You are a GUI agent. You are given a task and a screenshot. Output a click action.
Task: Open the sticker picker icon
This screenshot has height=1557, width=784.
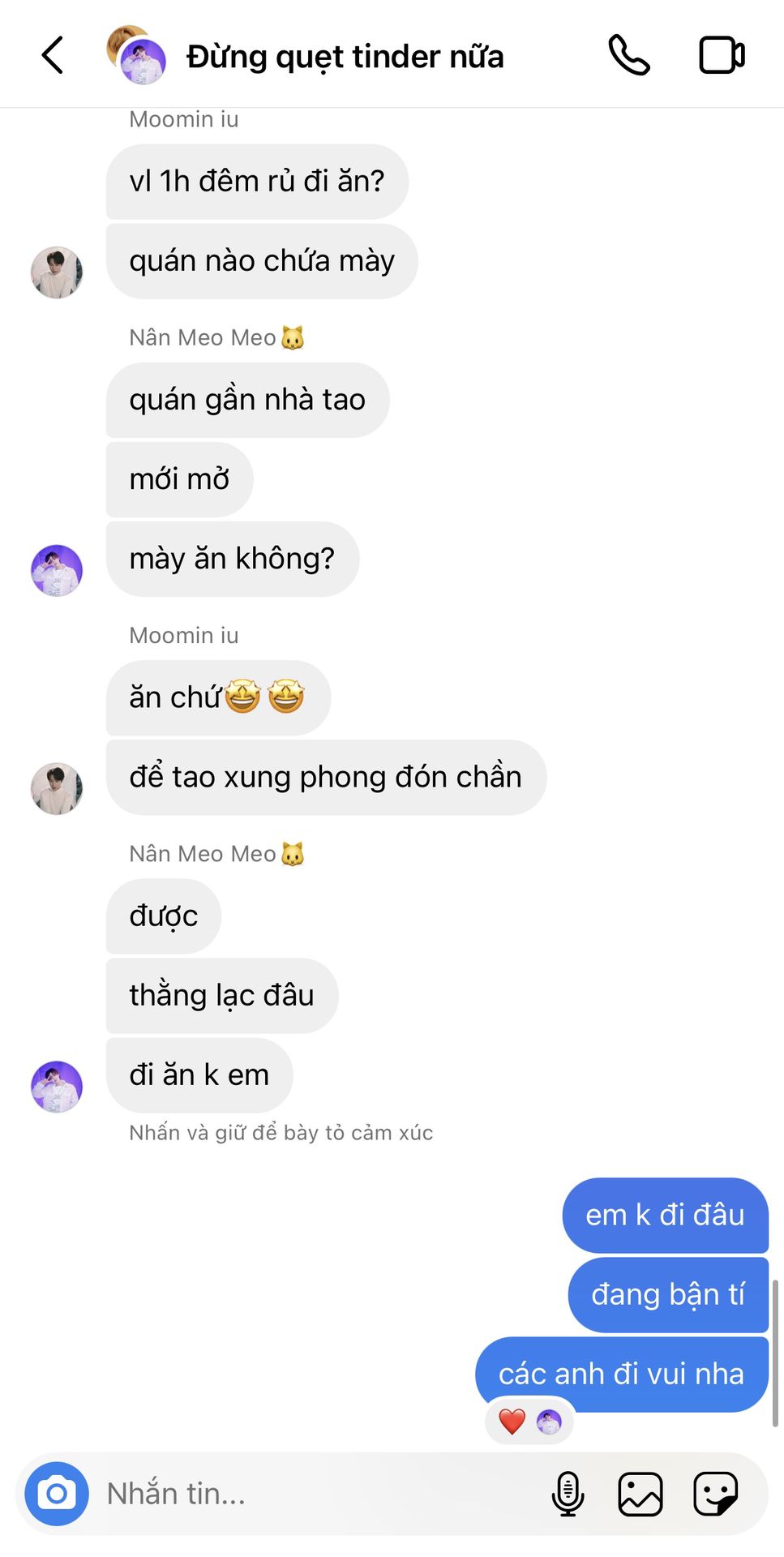(716, 1494)
